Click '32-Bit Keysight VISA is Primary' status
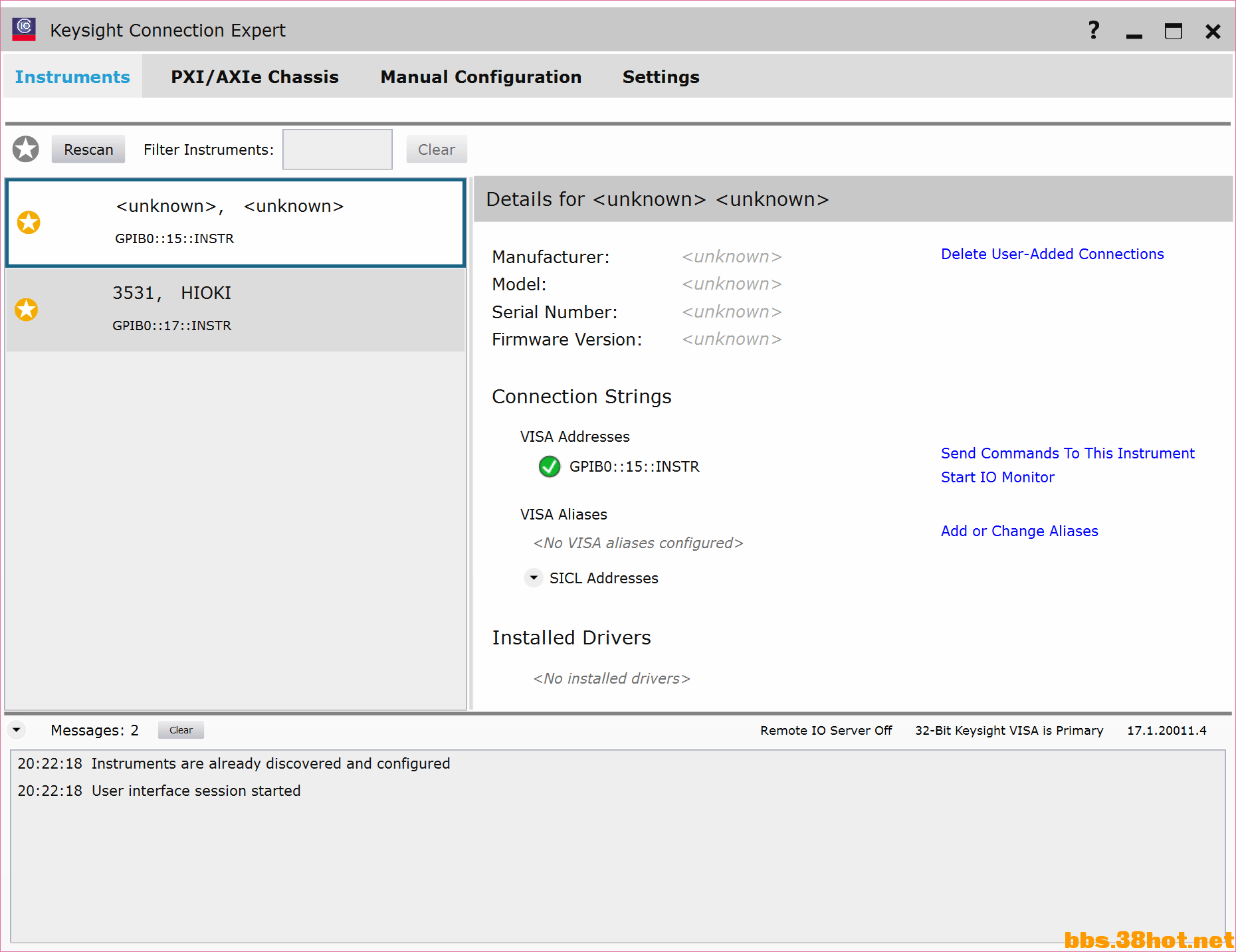 click(1009, 730)
